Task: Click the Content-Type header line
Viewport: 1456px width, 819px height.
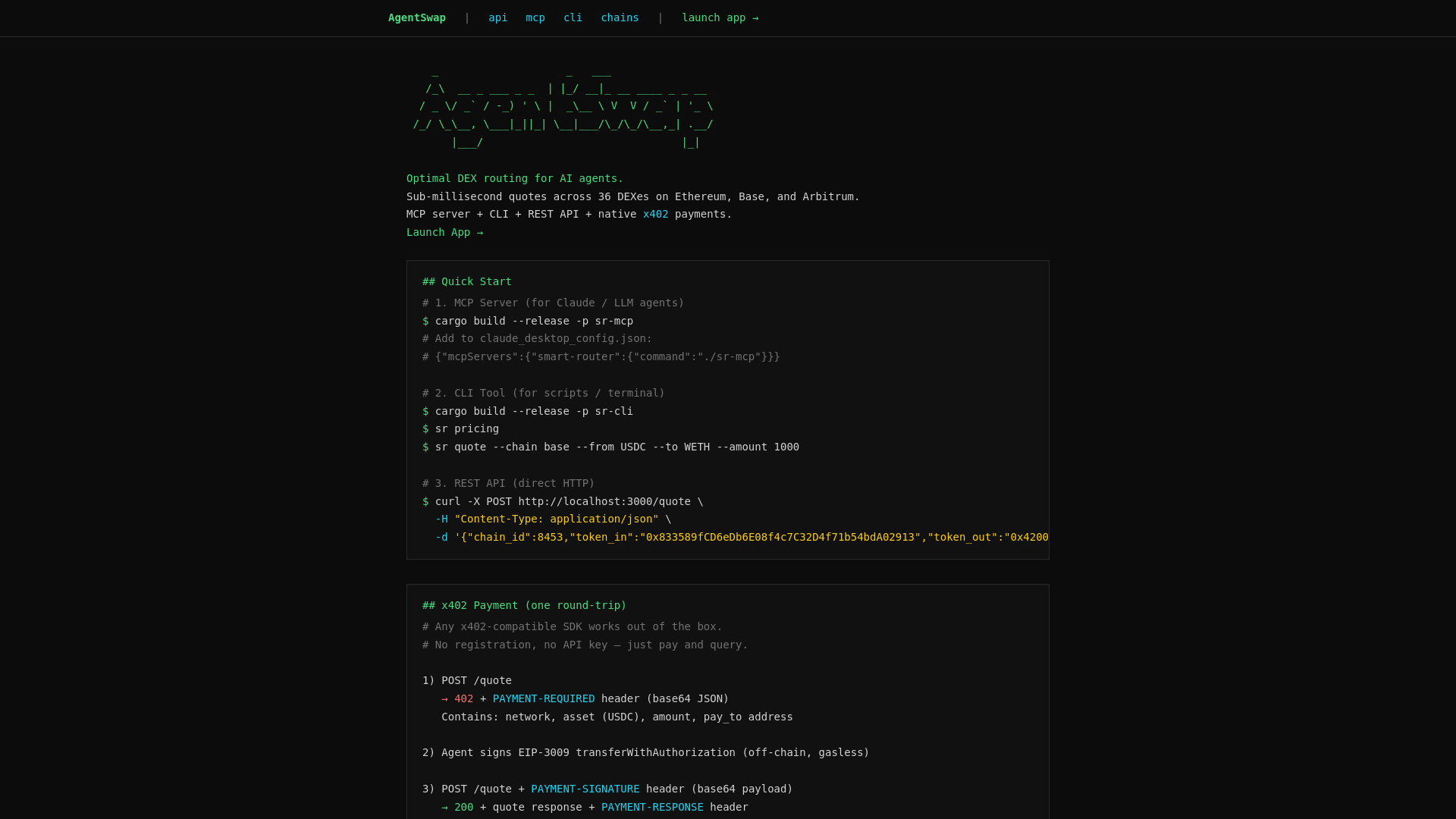Action: (x=554, y=519)
